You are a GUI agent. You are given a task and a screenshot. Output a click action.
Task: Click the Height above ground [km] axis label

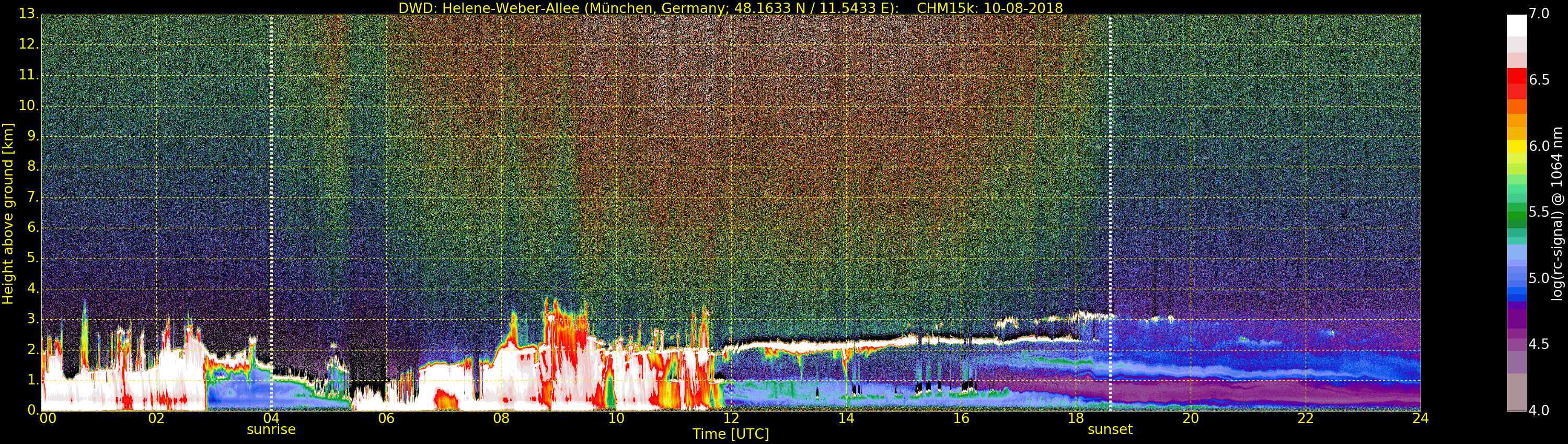pyautogui.click(x=8, y=213)
